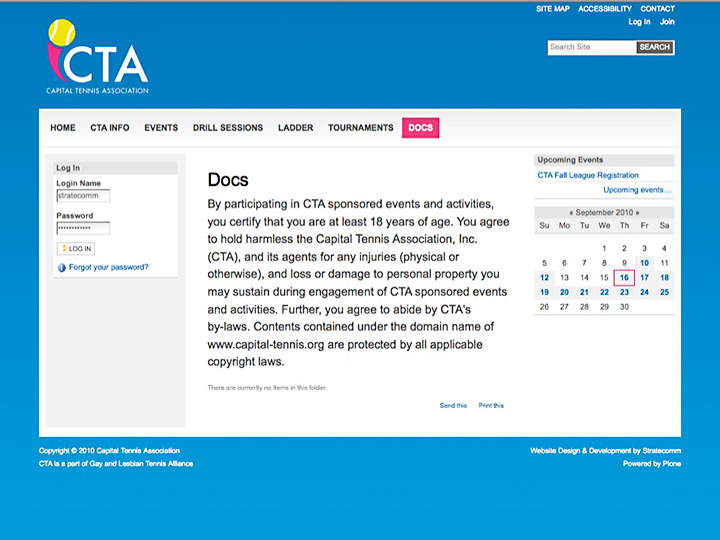Switch to the TOURNAMENTS tab
The height and width of the screenshot is (540, 720).
click(x=361, y=128)
